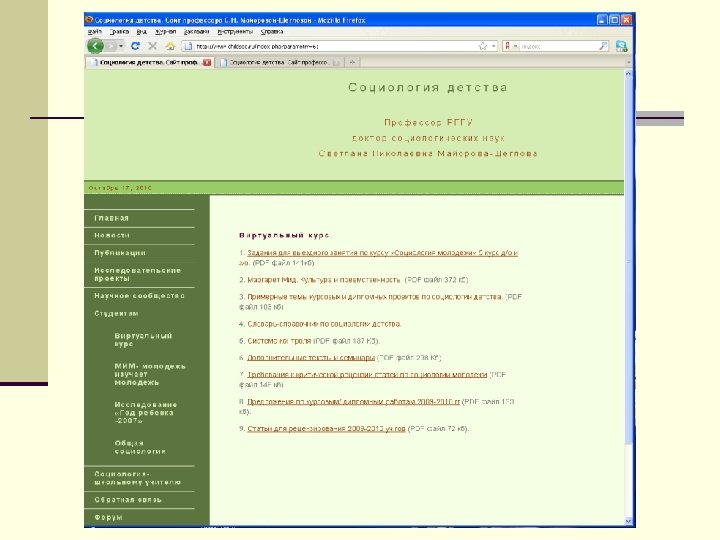Click the Skype toolbar extension icon
This screenshot has height=540, width=720.
pyautogui.click(x=621, y=46)
